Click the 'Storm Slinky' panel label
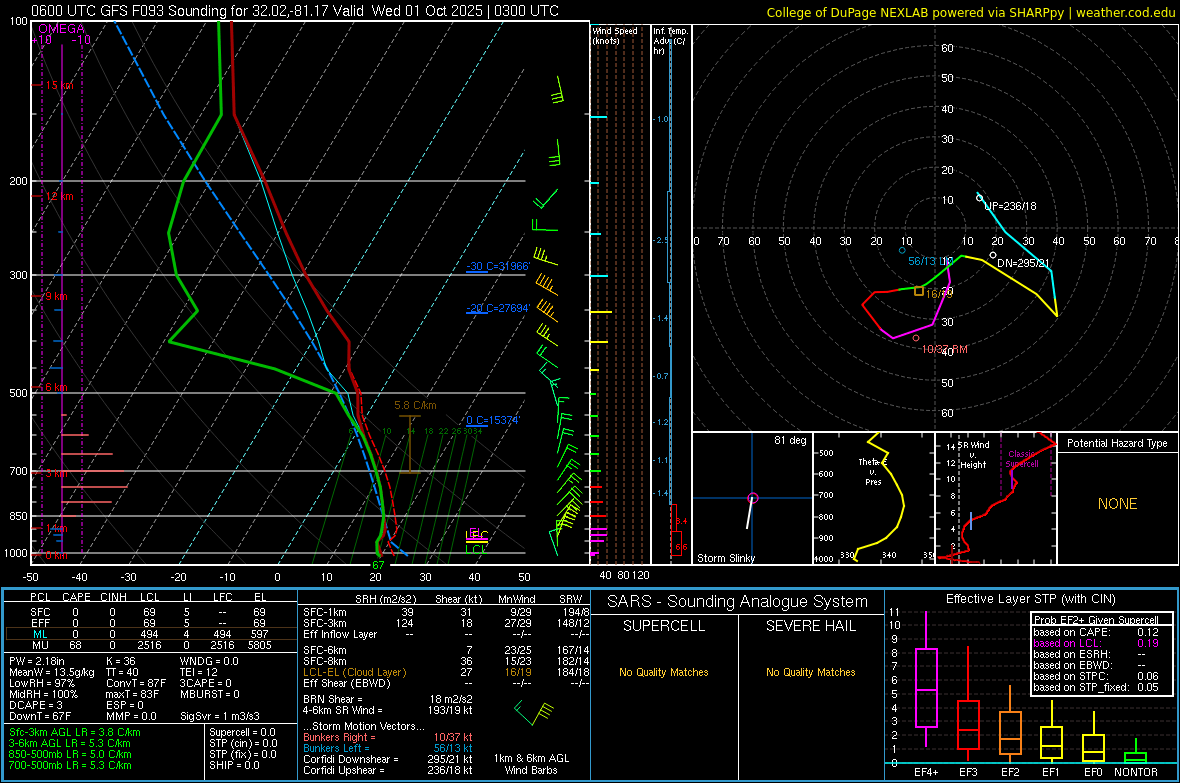Screen dimensions: 1180x783 click(x=725, y=558)
